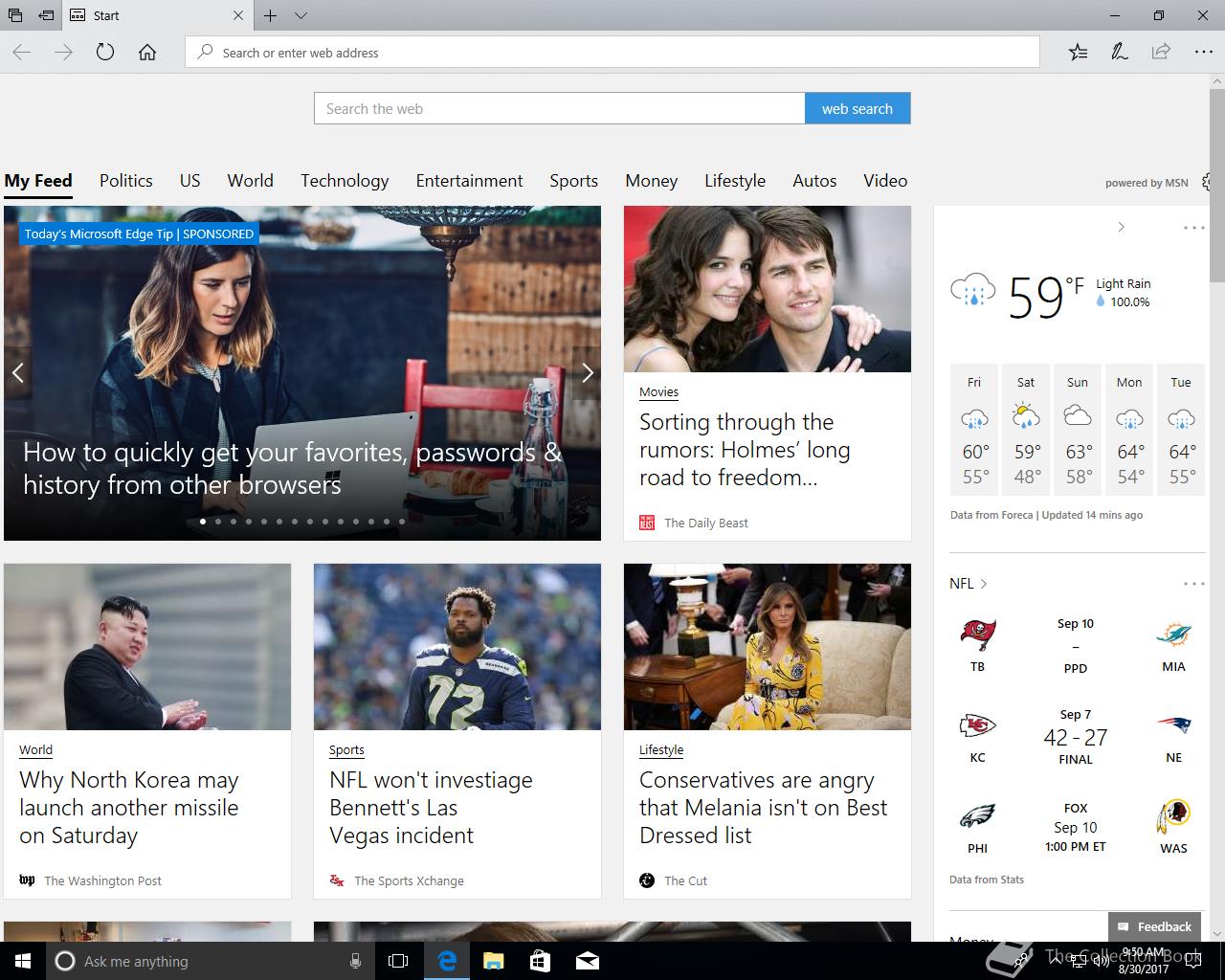This screenshot has height=980, width=1225.
Task: Click the Cortana microphone icon
Action: point(355,961)
